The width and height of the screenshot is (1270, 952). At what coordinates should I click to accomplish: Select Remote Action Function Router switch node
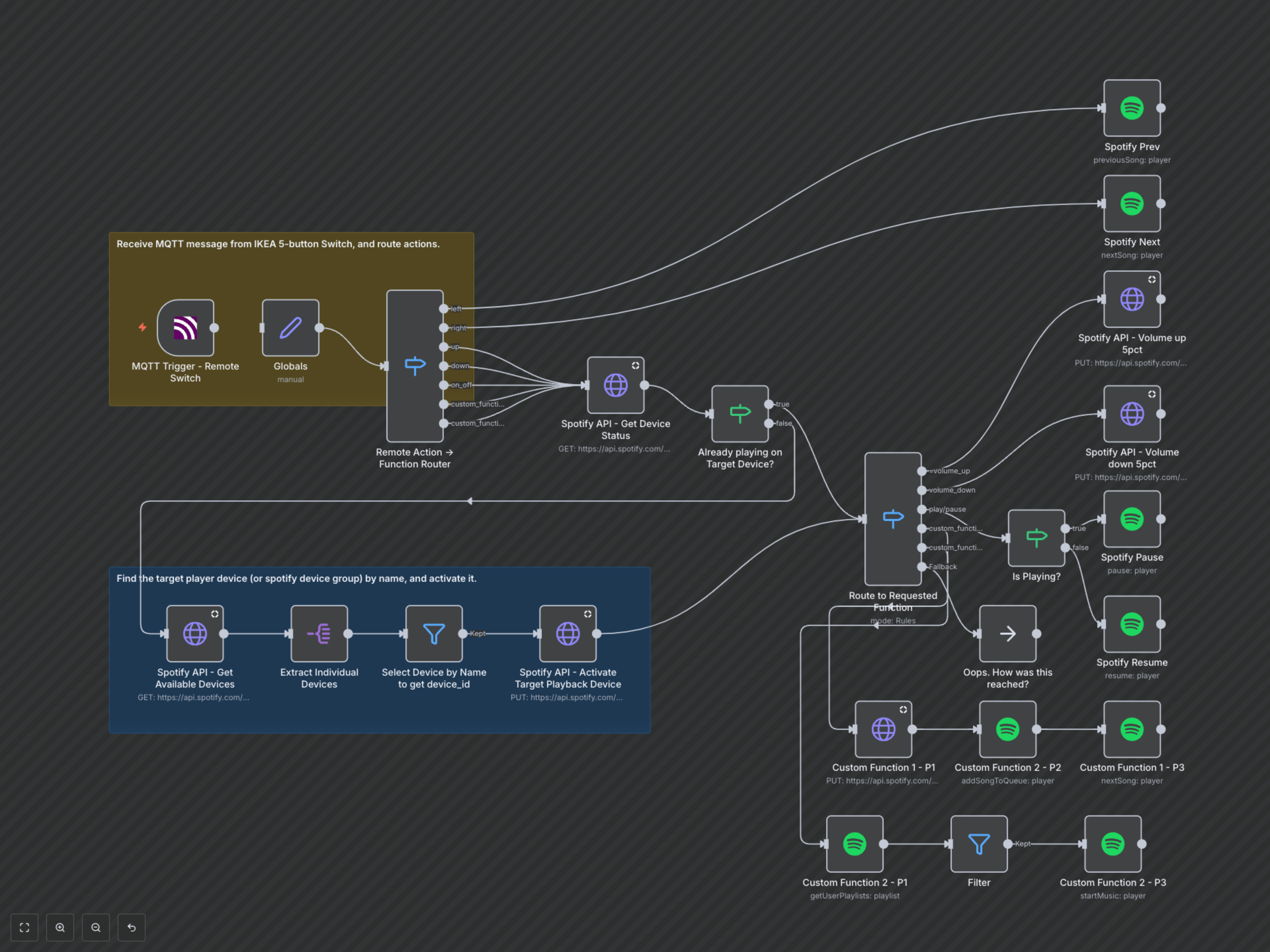tap(414, 366)
